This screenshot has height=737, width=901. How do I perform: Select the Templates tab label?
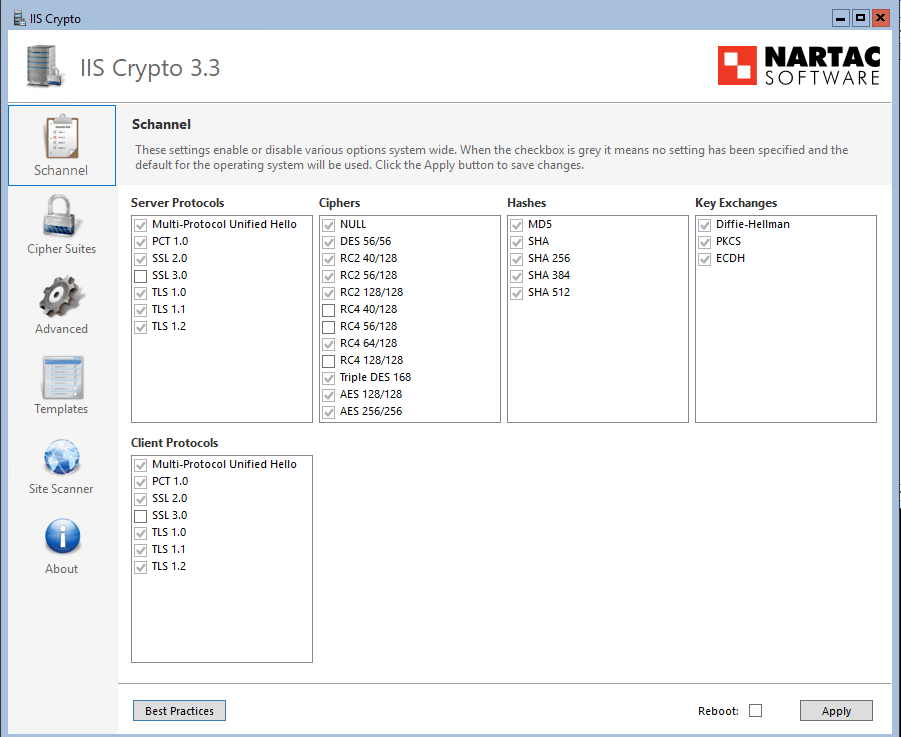coord(61,409)
